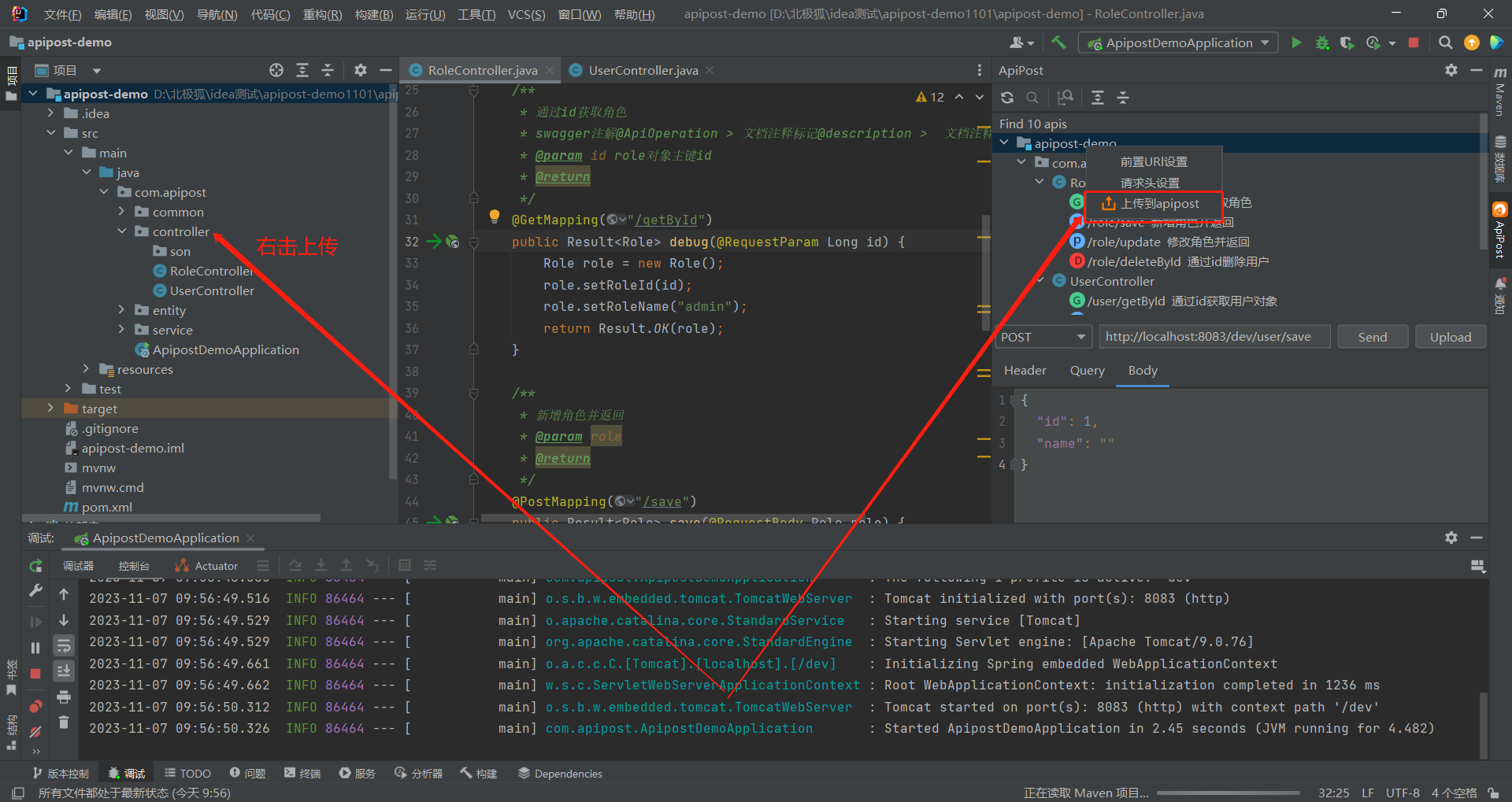View breakpoints icon in debug panel
The width and height of the screenshot is (1512, 802).
pos(35,706)
